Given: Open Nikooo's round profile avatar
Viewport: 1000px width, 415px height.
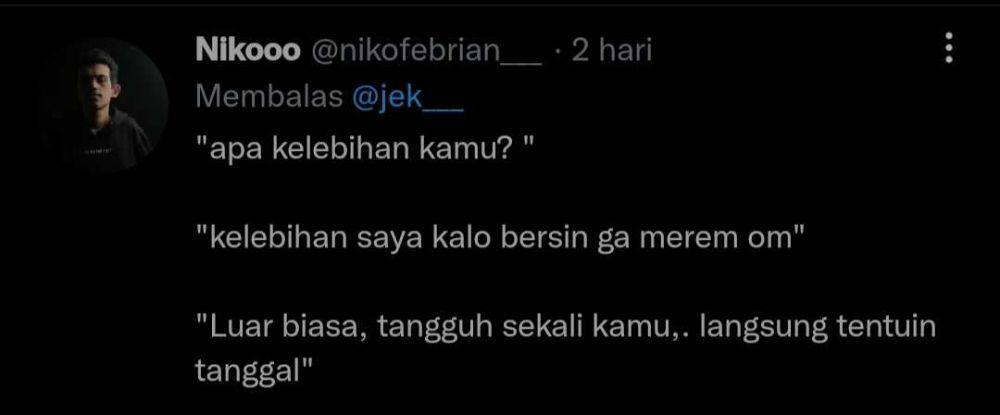Looking at the screenshot, I should pos(104,105).
